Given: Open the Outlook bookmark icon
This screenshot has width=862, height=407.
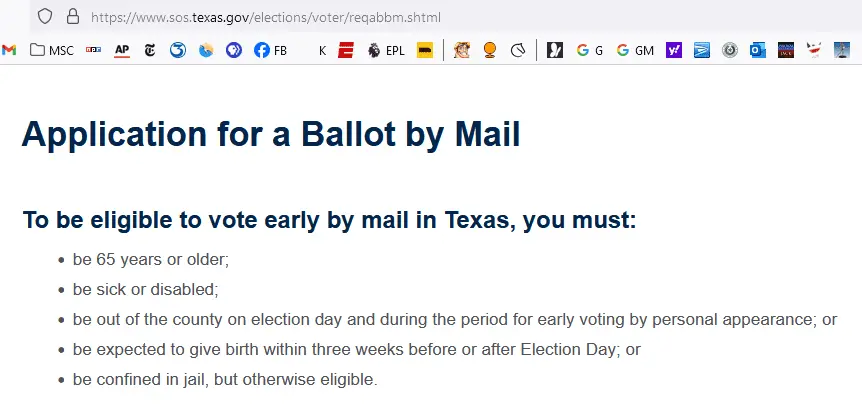Looking at the screenshot, I should tap(758, 49).
